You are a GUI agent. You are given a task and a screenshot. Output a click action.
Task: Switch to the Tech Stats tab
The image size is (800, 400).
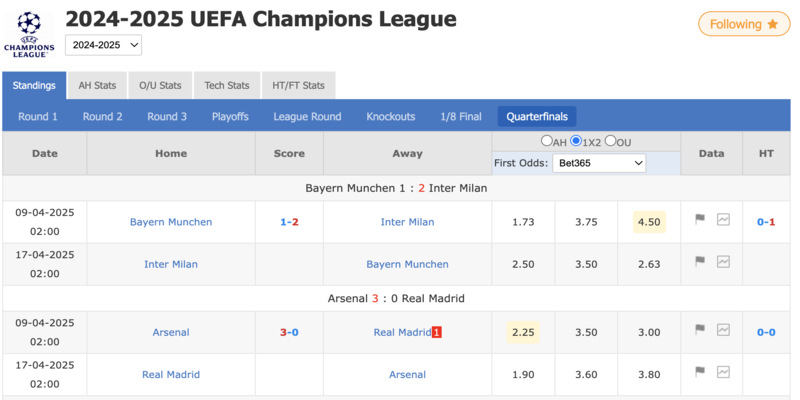pyautogui.click(x=226, y=86)
